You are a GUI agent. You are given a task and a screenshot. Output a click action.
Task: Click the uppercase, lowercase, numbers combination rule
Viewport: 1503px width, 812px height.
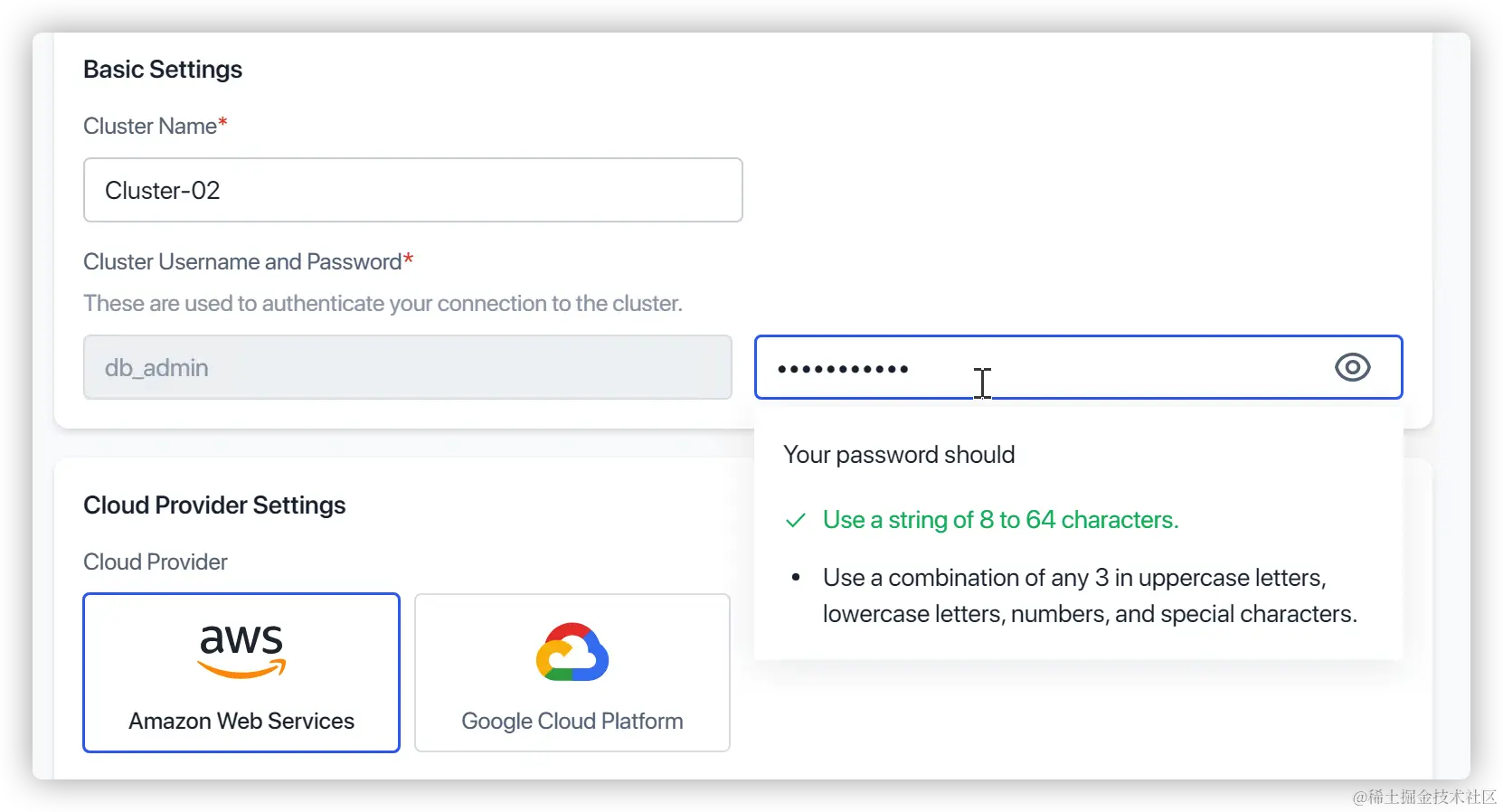(x=1089, y=596)
